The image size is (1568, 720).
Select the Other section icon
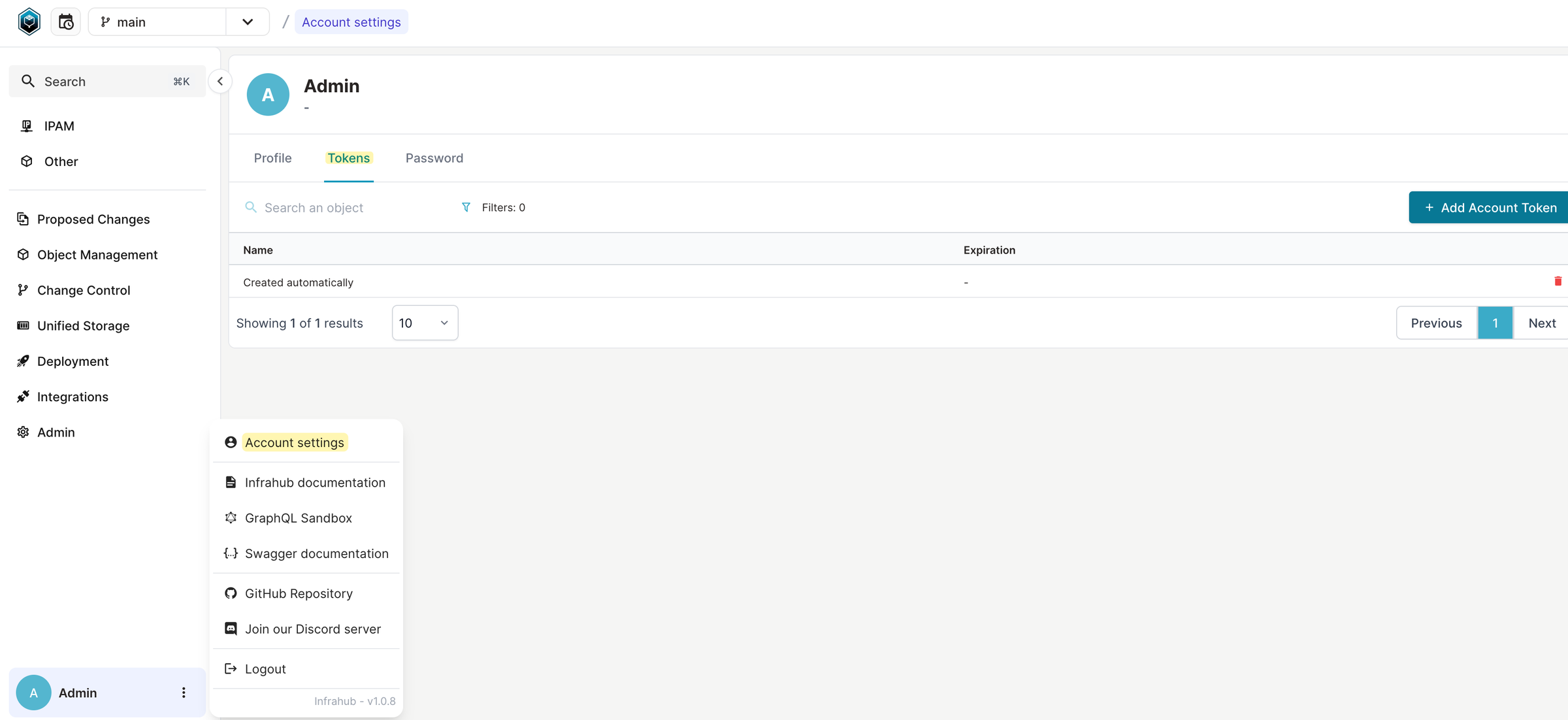tap(26, 161)
